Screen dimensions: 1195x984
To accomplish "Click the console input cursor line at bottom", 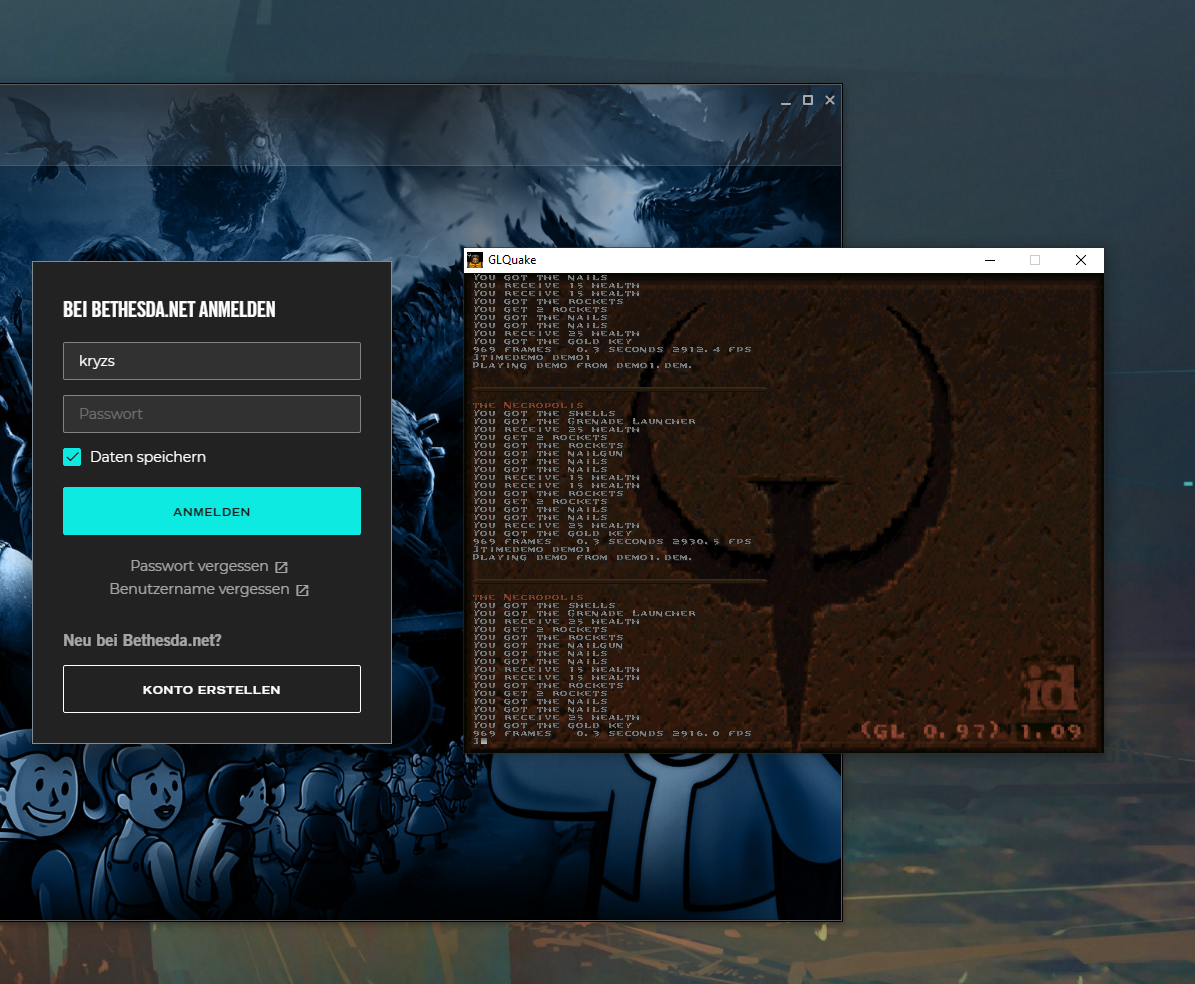I will (x=480, y=742).
